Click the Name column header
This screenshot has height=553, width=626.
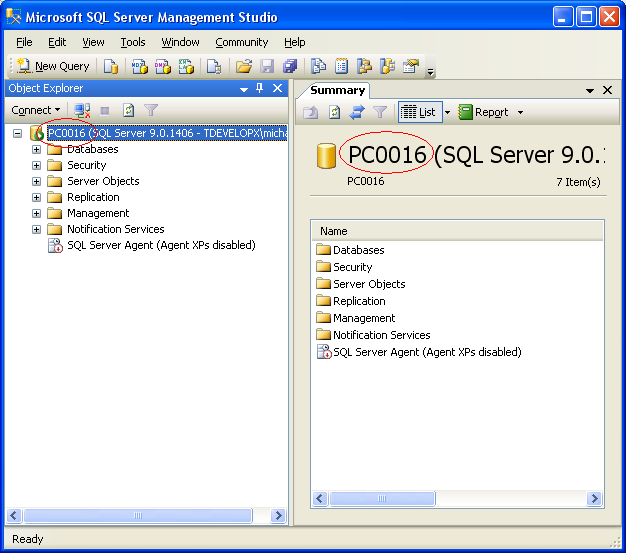(457, 231)
